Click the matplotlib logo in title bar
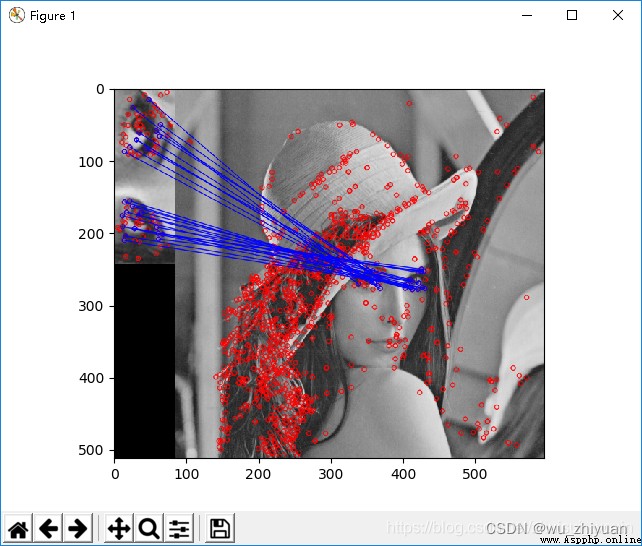The width and height of the screenshot is (642, 546). point(16,16)
